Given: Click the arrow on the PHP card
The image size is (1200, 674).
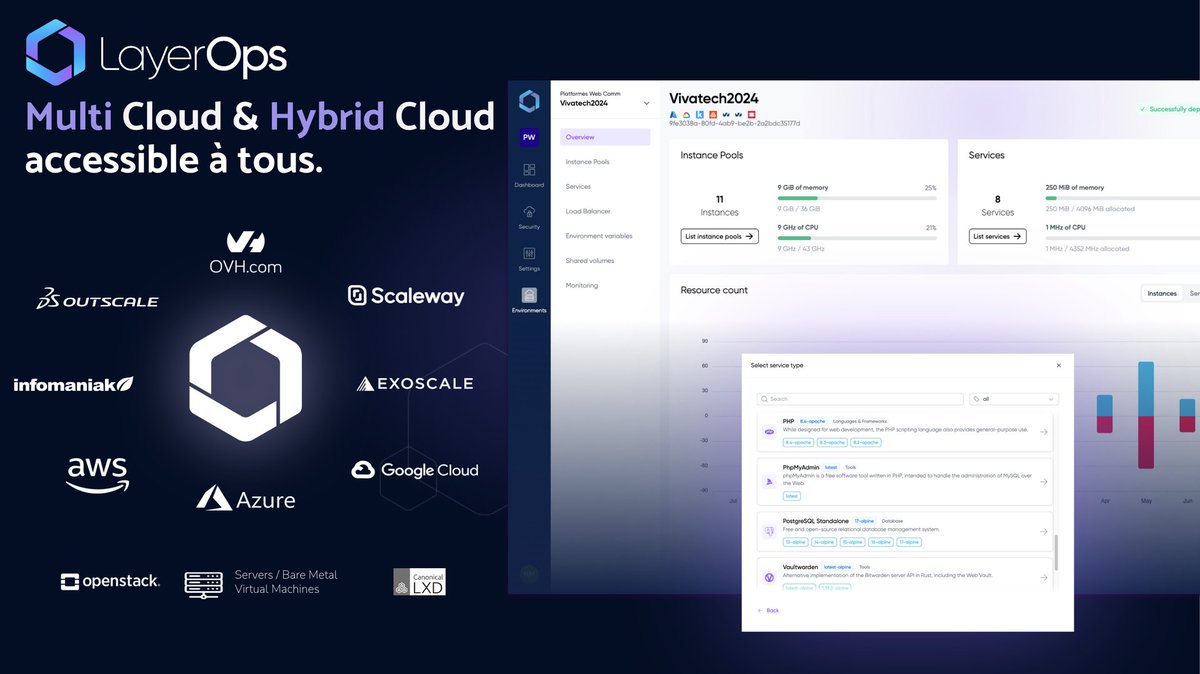Looking at the screenshot, I should click(x=1043, y=432).
